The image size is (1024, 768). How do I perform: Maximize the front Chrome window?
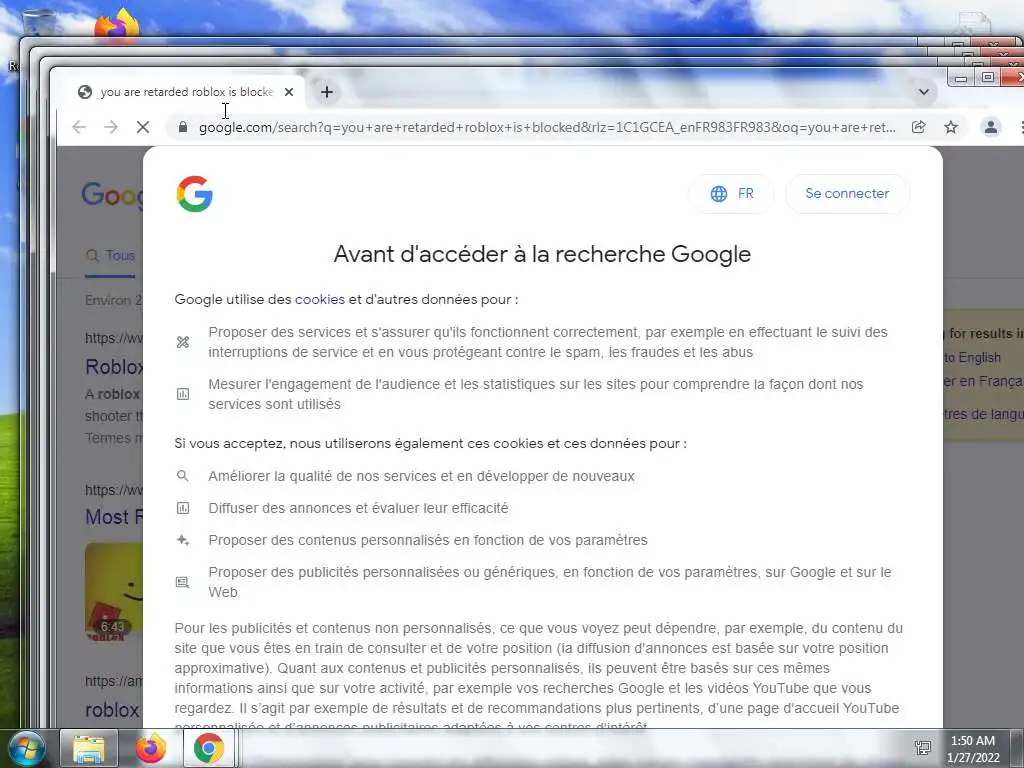(988, 78)
